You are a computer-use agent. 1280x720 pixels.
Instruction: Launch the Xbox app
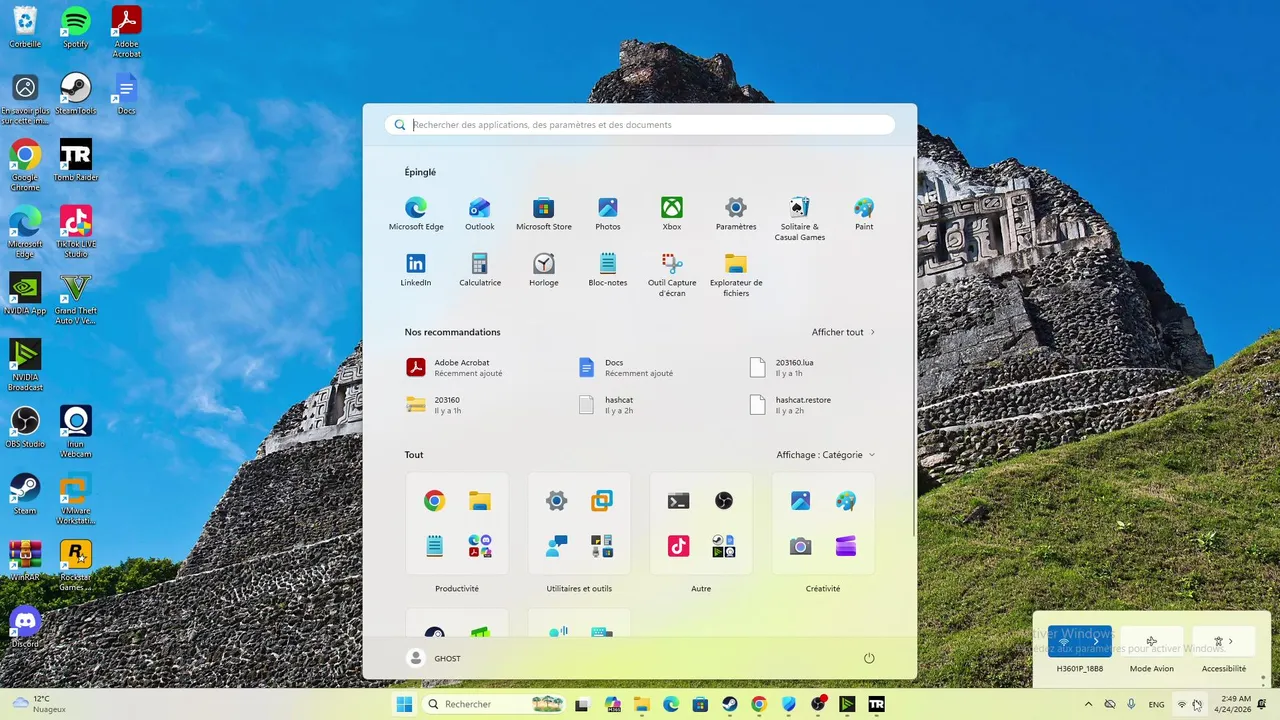pos(672,214)
